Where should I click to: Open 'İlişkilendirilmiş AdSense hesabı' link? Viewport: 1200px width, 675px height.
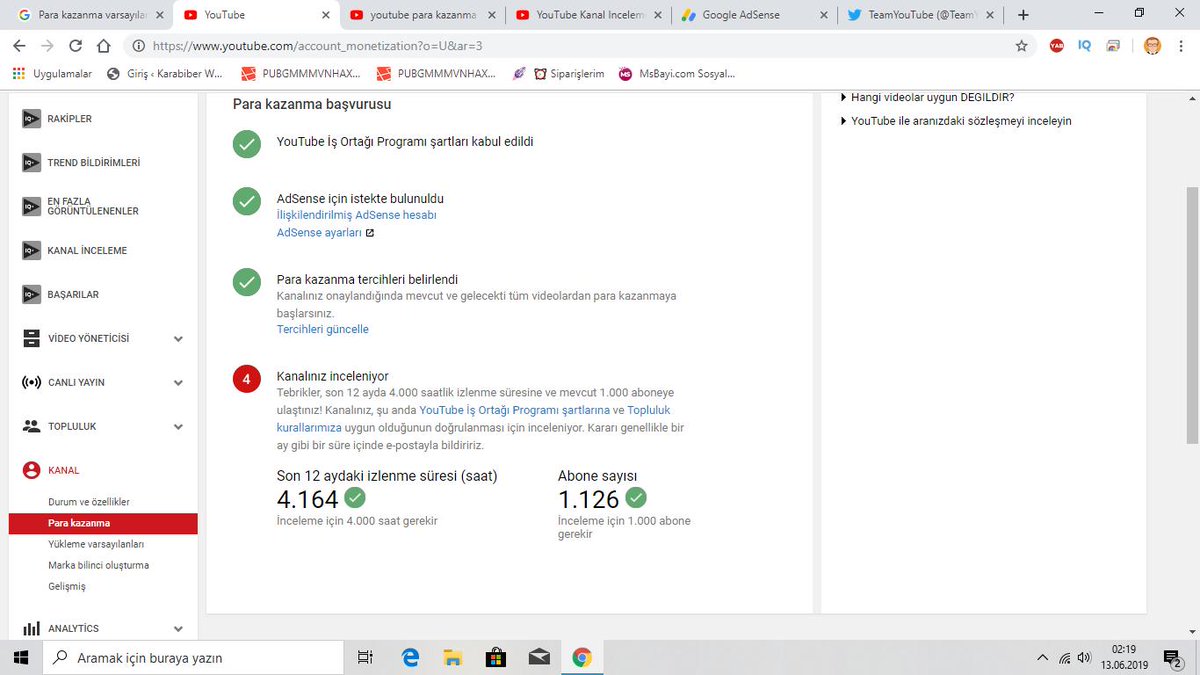(x=356, y=215)
